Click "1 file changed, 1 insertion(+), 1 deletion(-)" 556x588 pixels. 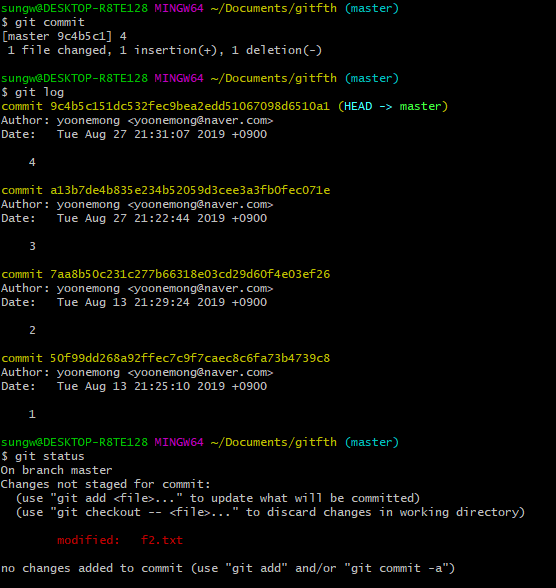[x=165, y=50]
